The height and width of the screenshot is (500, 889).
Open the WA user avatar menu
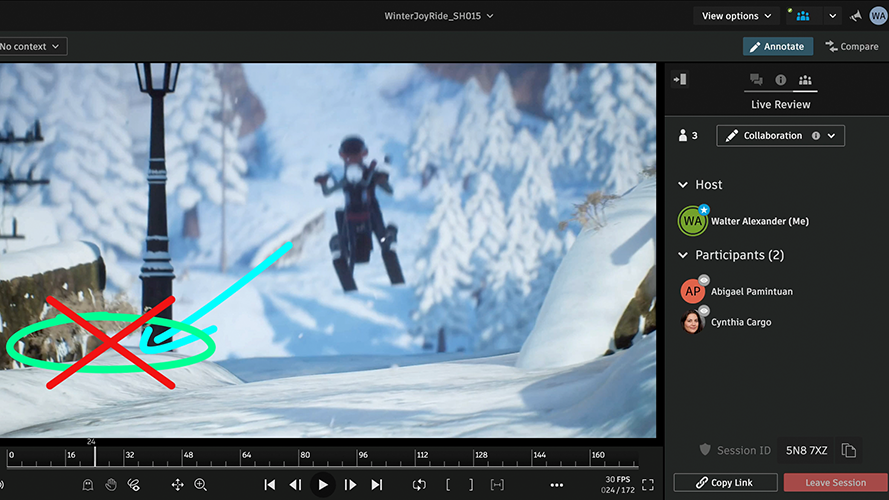coord(878,16)
